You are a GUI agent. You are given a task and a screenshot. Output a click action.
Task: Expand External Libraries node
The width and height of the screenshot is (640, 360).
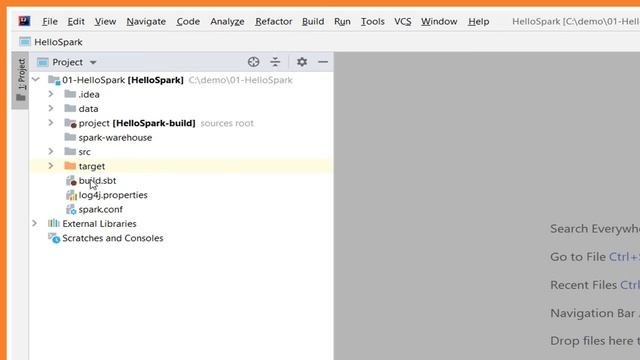pyautogui.click(x=35, y=223)
